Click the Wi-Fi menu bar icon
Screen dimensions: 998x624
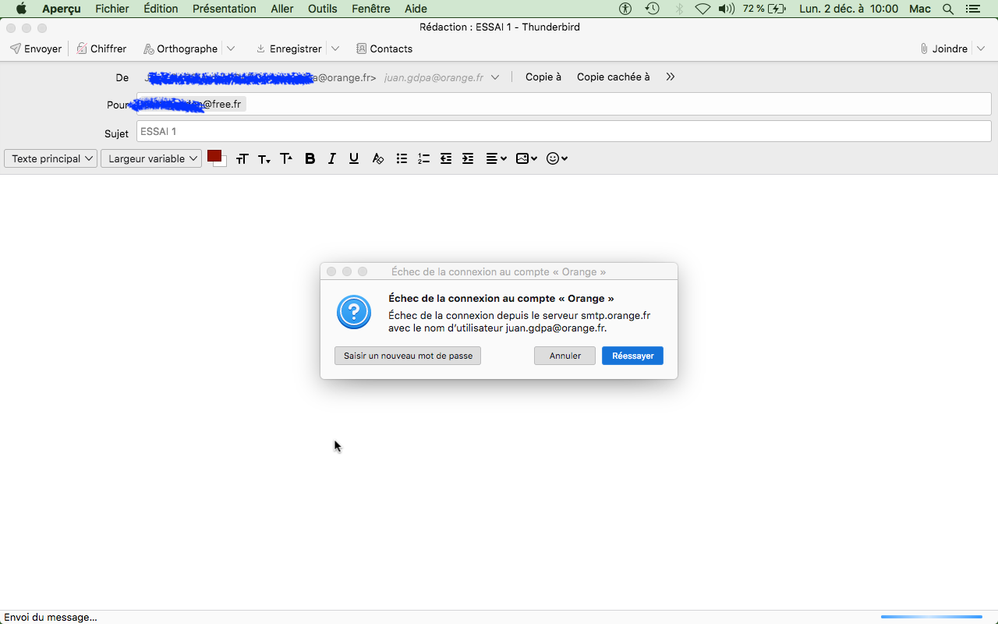tap(703, 9)
